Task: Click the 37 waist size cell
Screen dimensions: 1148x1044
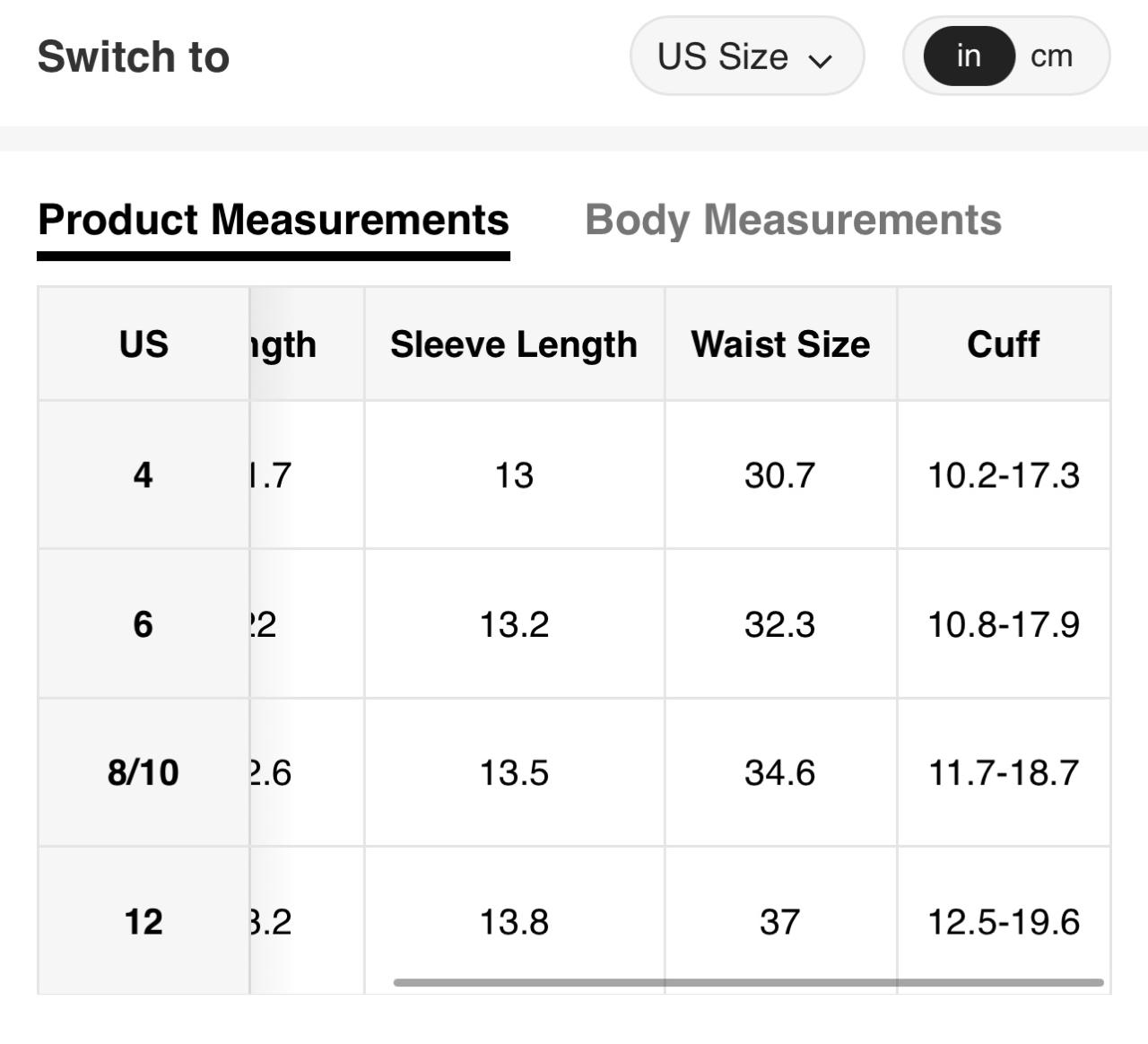Action: tap(779, 921)
